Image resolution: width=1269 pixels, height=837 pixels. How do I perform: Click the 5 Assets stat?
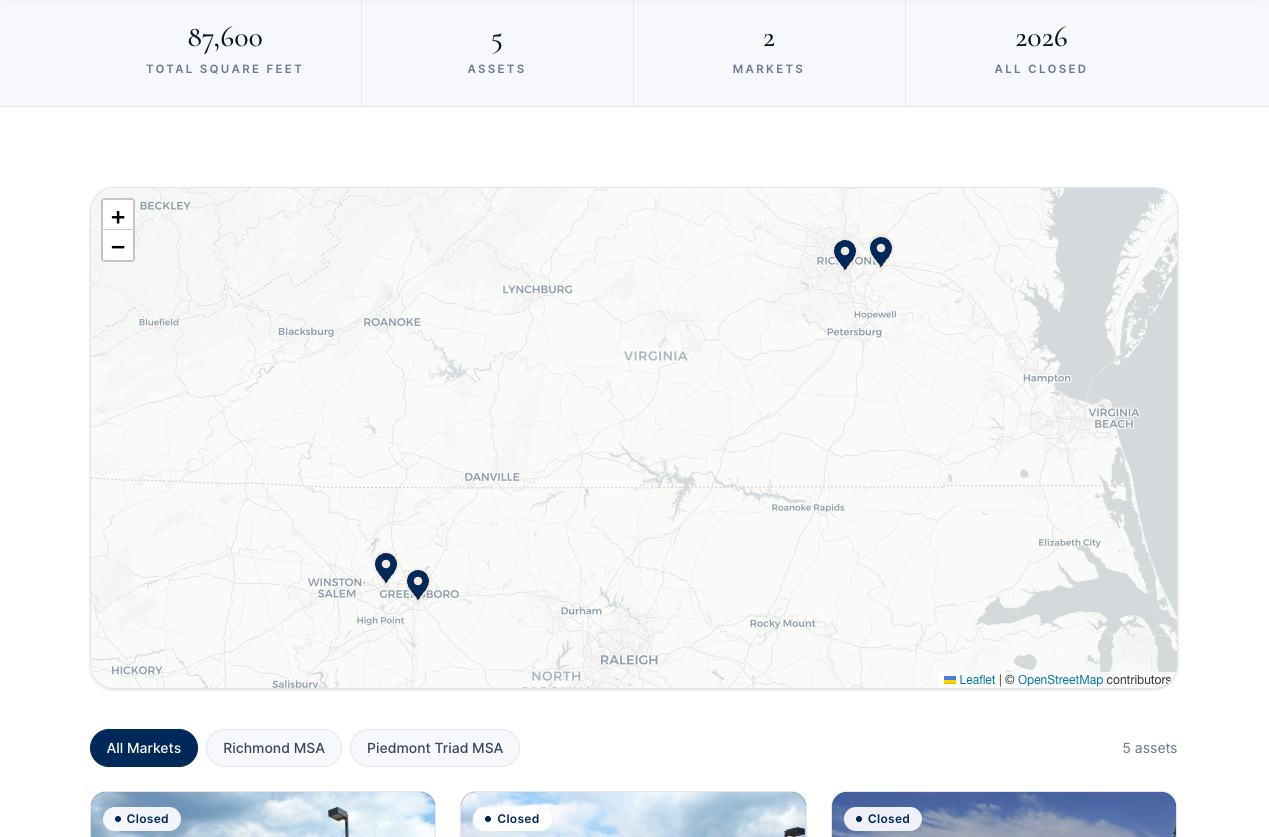497,52
